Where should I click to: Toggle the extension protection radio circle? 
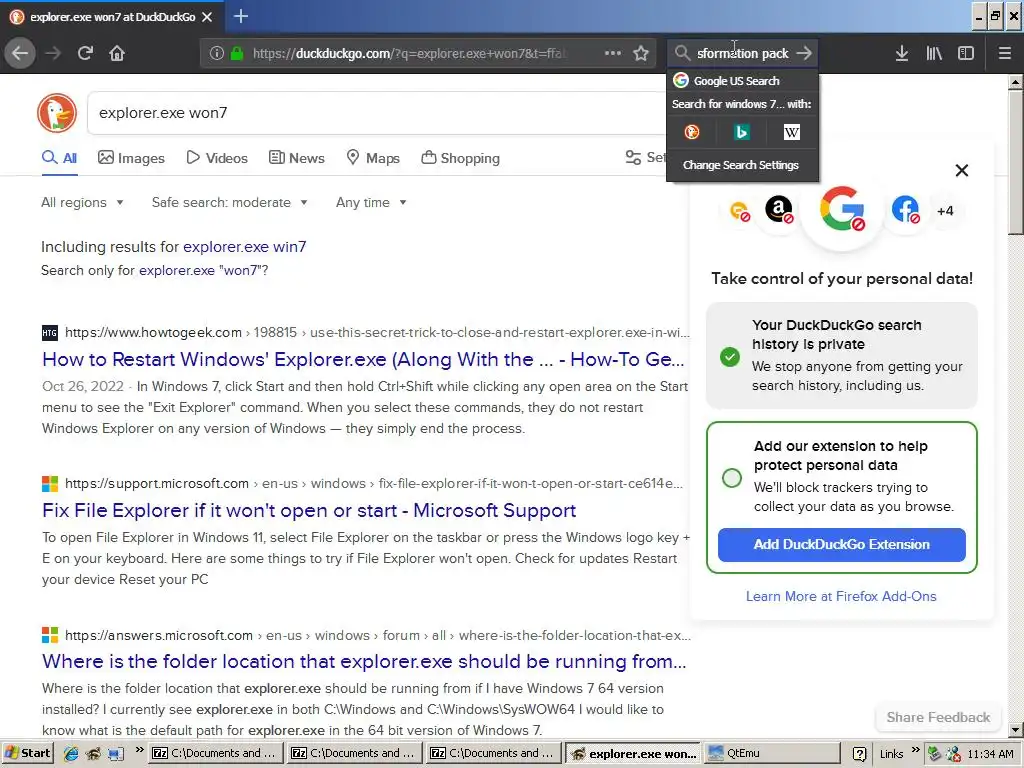(x=731, y=477)
